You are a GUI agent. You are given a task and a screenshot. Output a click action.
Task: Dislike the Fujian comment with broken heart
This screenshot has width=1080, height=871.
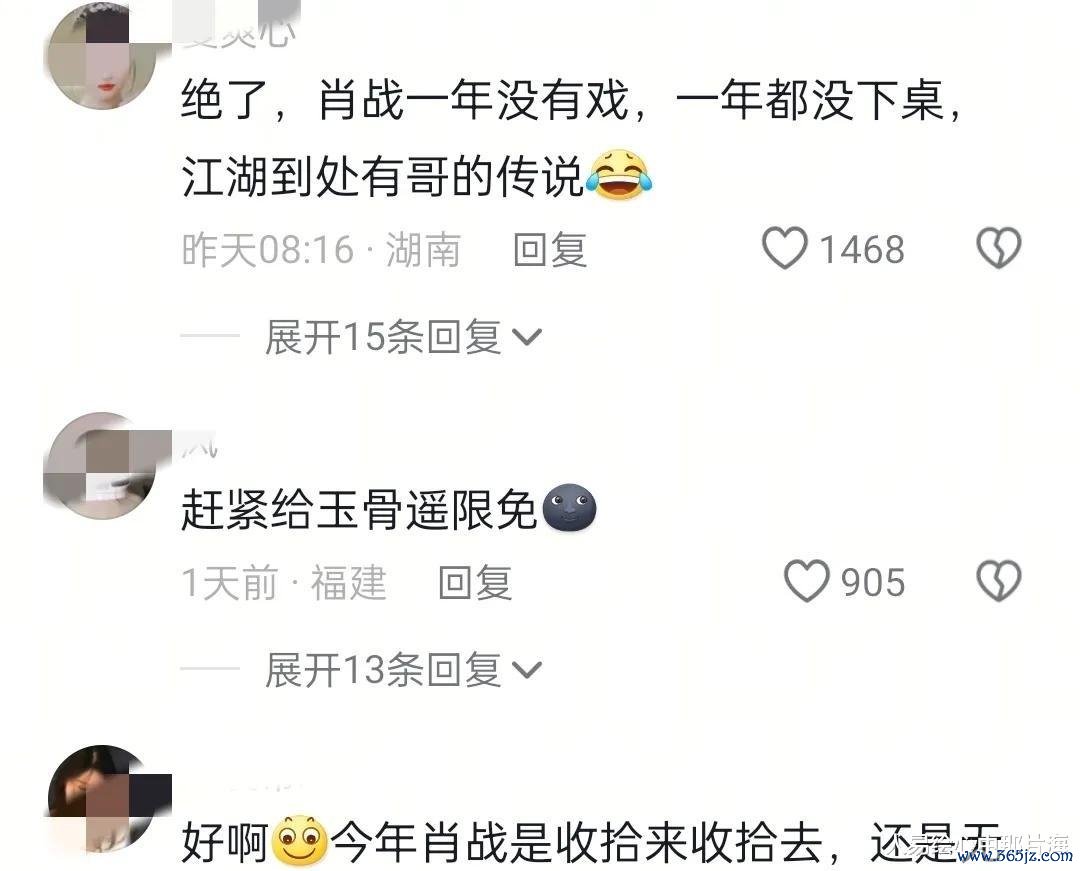(999, 581)
